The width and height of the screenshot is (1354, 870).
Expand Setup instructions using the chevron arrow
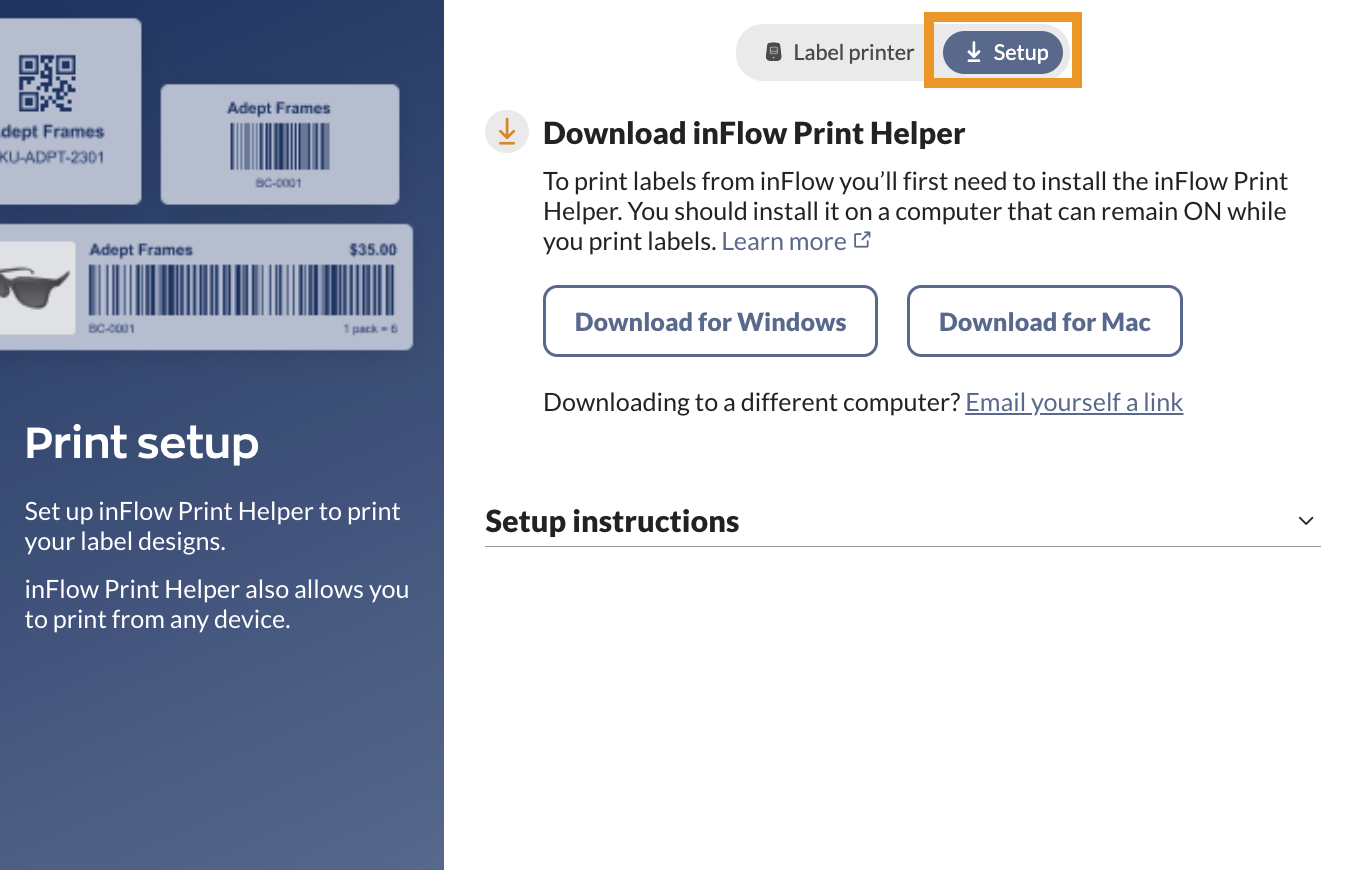(x=1305, y=521)
